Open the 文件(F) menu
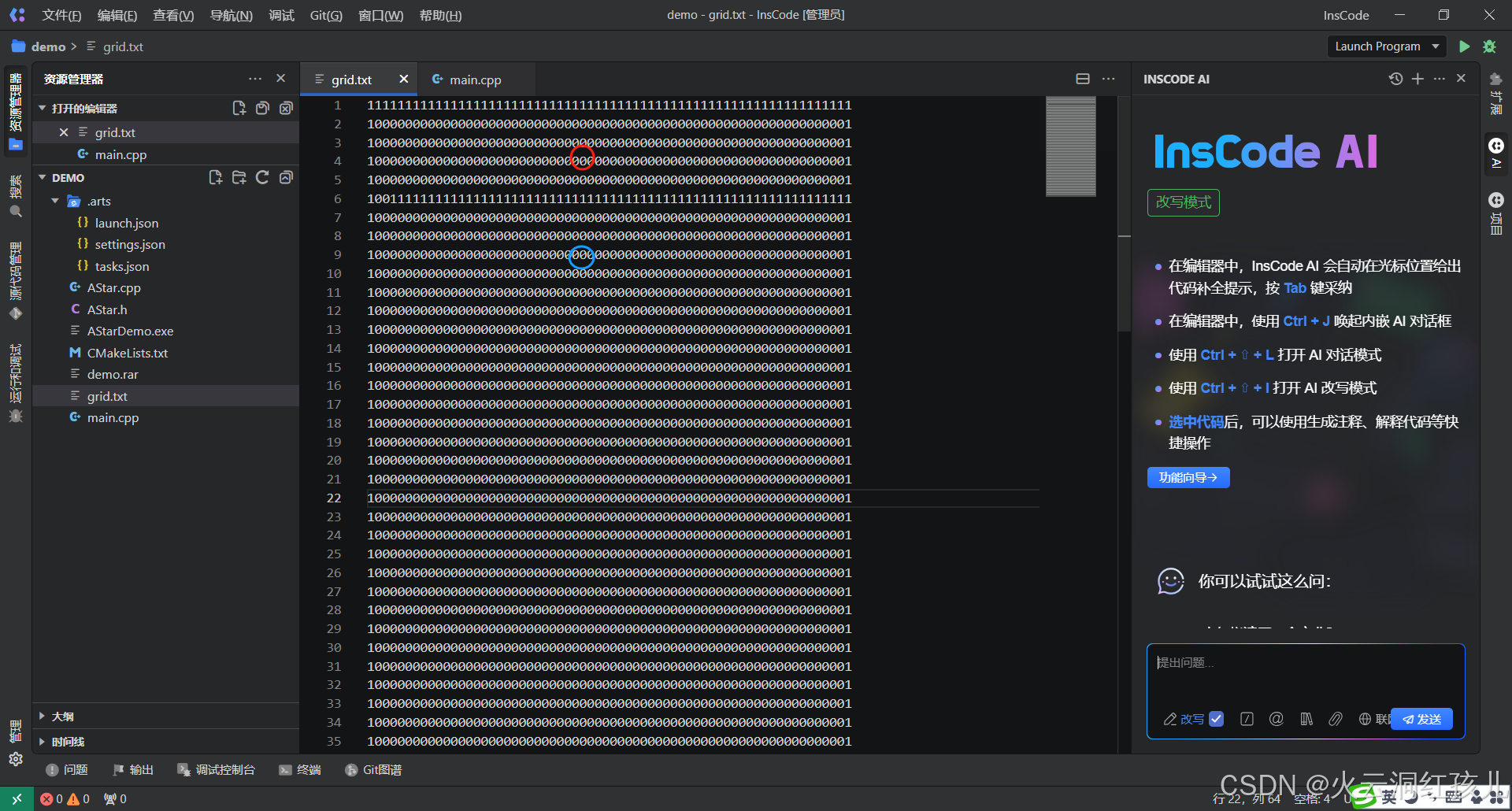This screenshot has width=1512, height=811. (x=61, y=15)
